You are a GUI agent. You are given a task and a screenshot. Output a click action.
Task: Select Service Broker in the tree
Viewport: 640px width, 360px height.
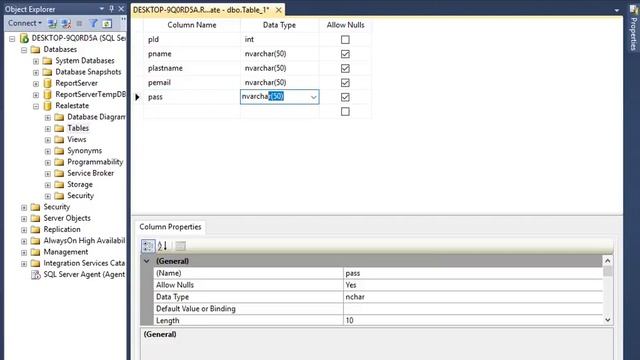coord(91,173)
